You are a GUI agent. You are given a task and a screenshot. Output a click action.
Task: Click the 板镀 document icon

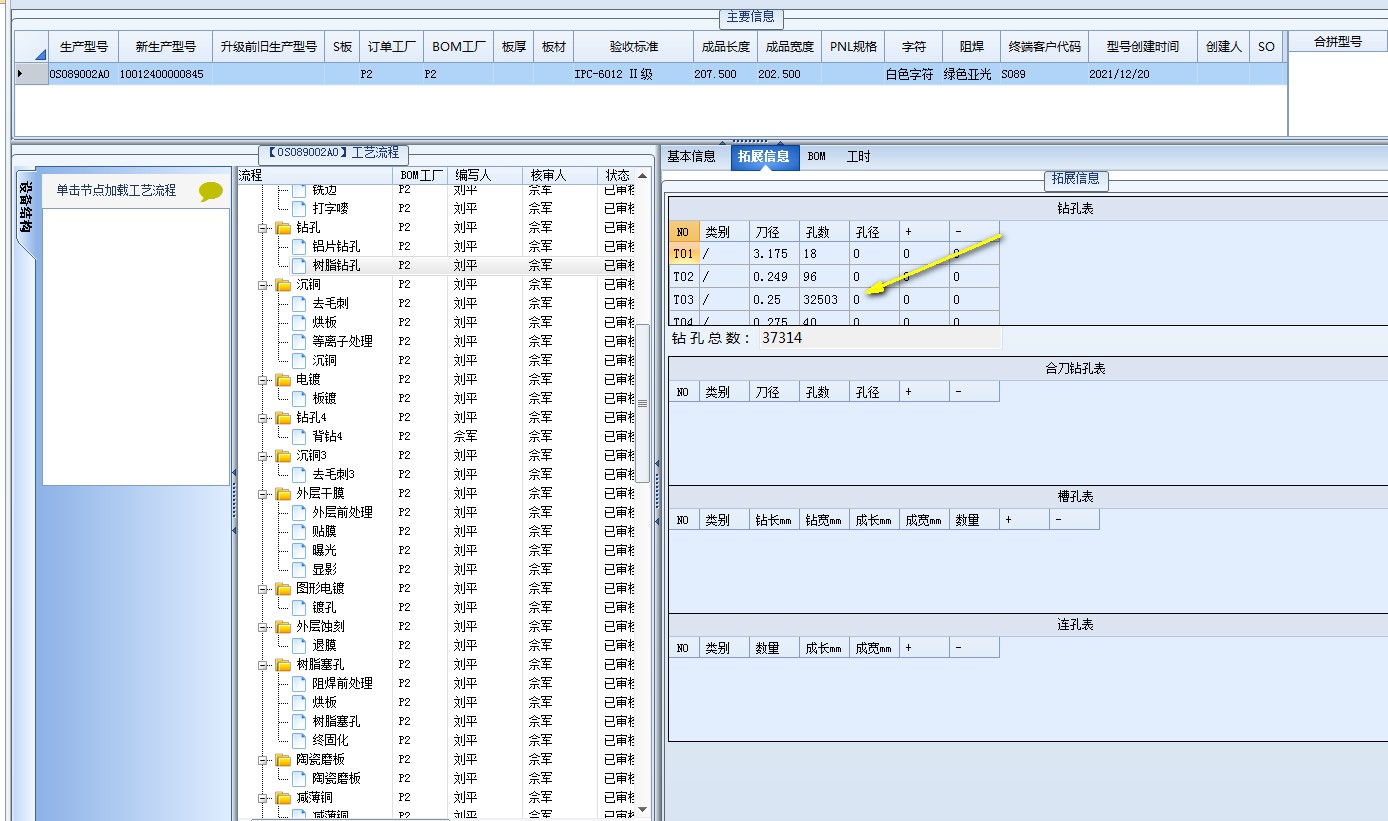pos(299,399)
